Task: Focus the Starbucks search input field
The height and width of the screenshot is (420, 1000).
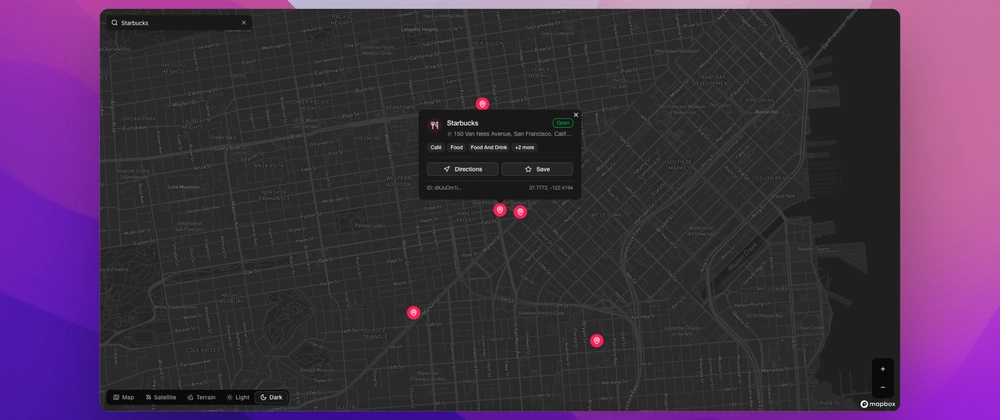Action: pos(179,23)
